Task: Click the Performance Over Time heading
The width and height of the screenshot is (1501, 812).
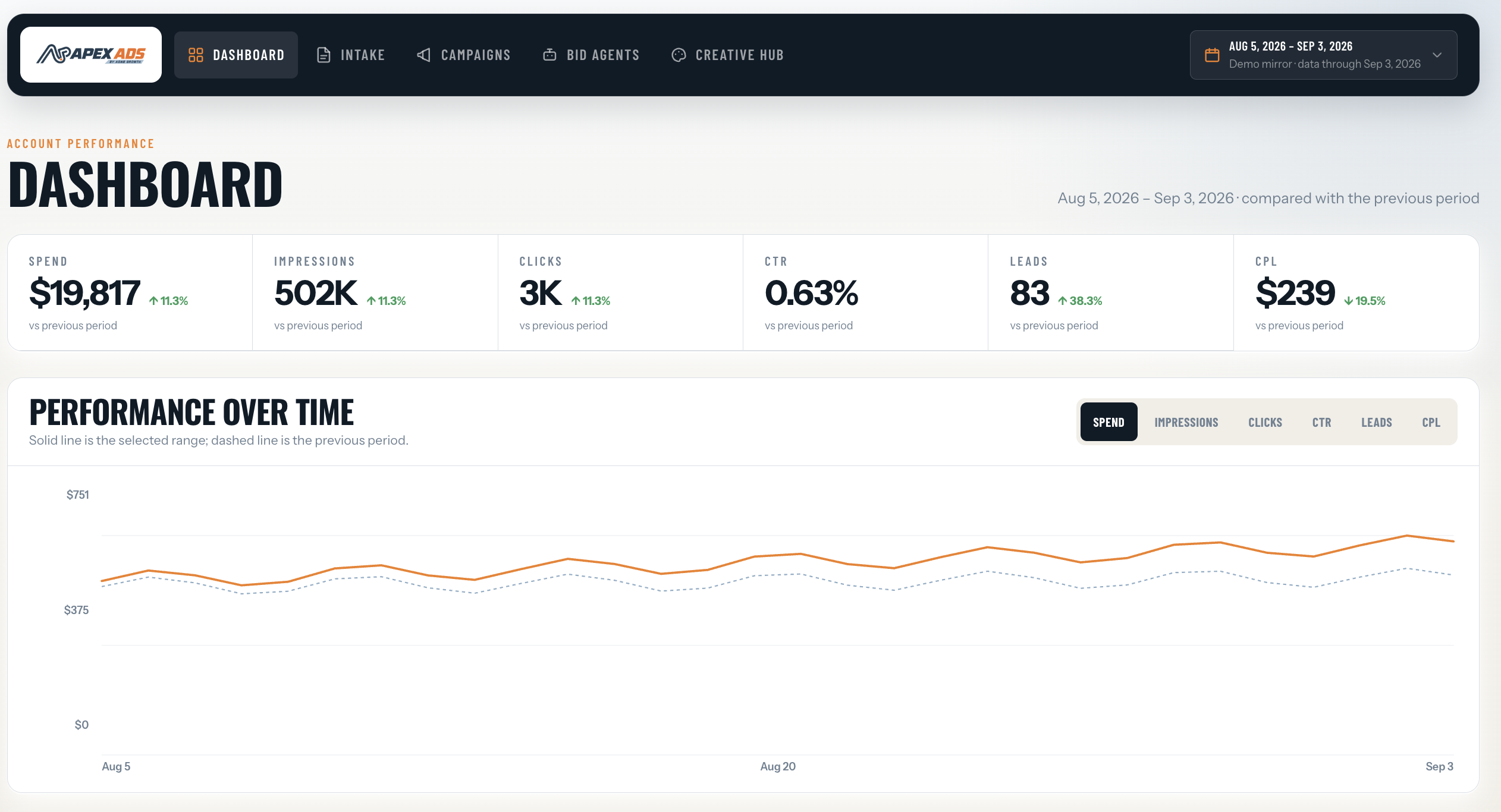Action: point(191,412)
